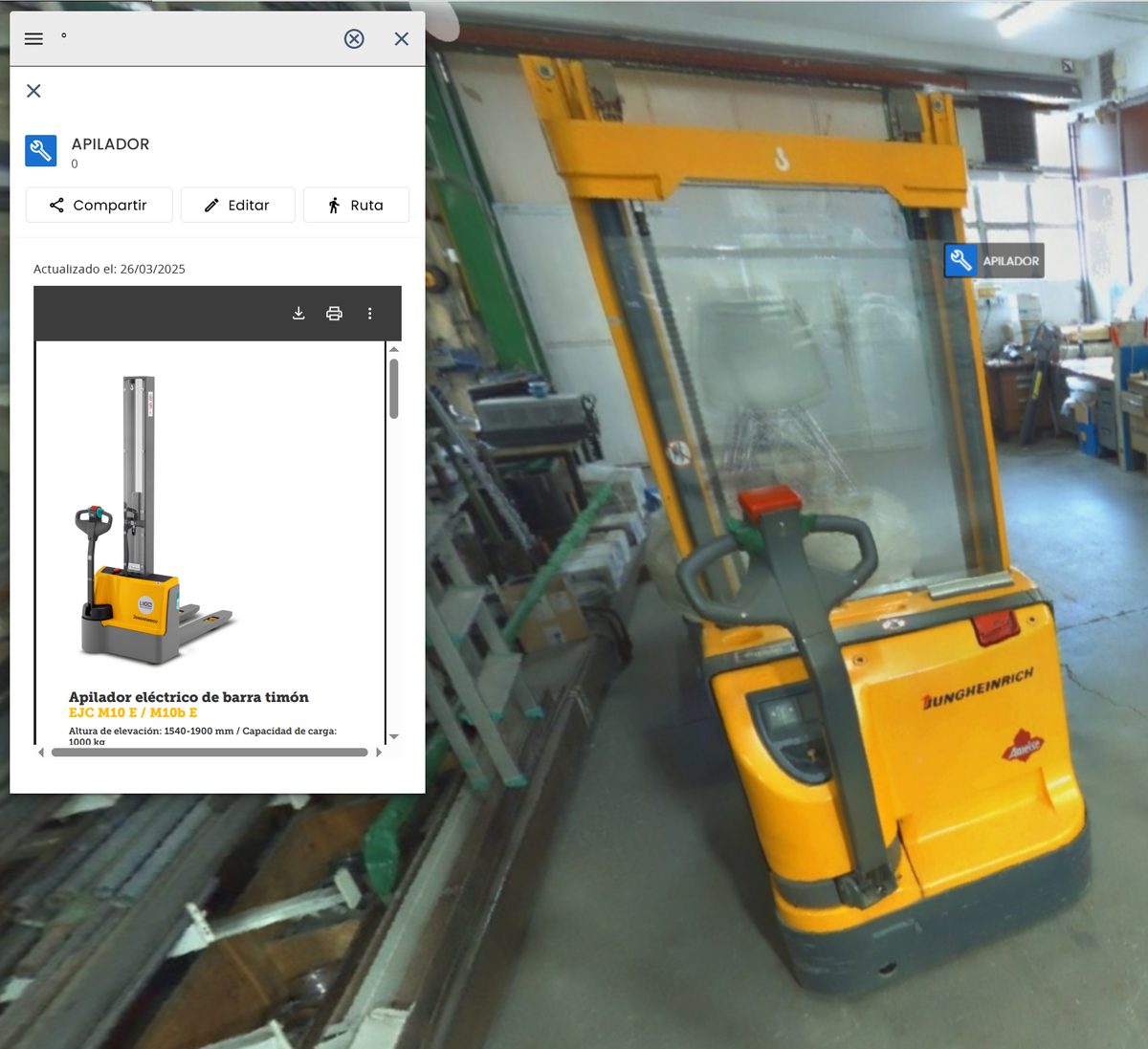Open the hamburger menu in the top bar
Viewport: 1148px width, 1049px height.
[33, 38]
